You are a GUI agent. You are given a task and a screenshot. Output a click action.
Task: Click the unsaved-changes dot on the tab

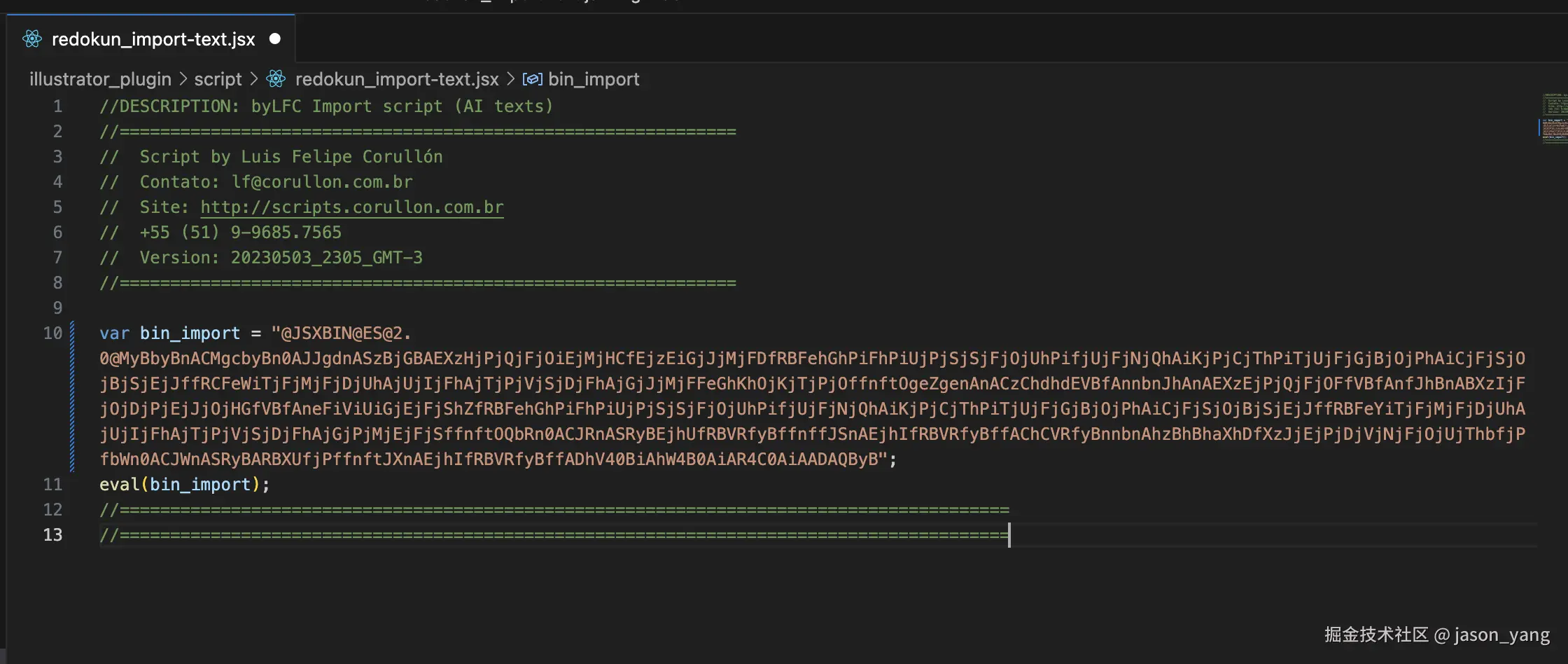(x=275, y=39)
